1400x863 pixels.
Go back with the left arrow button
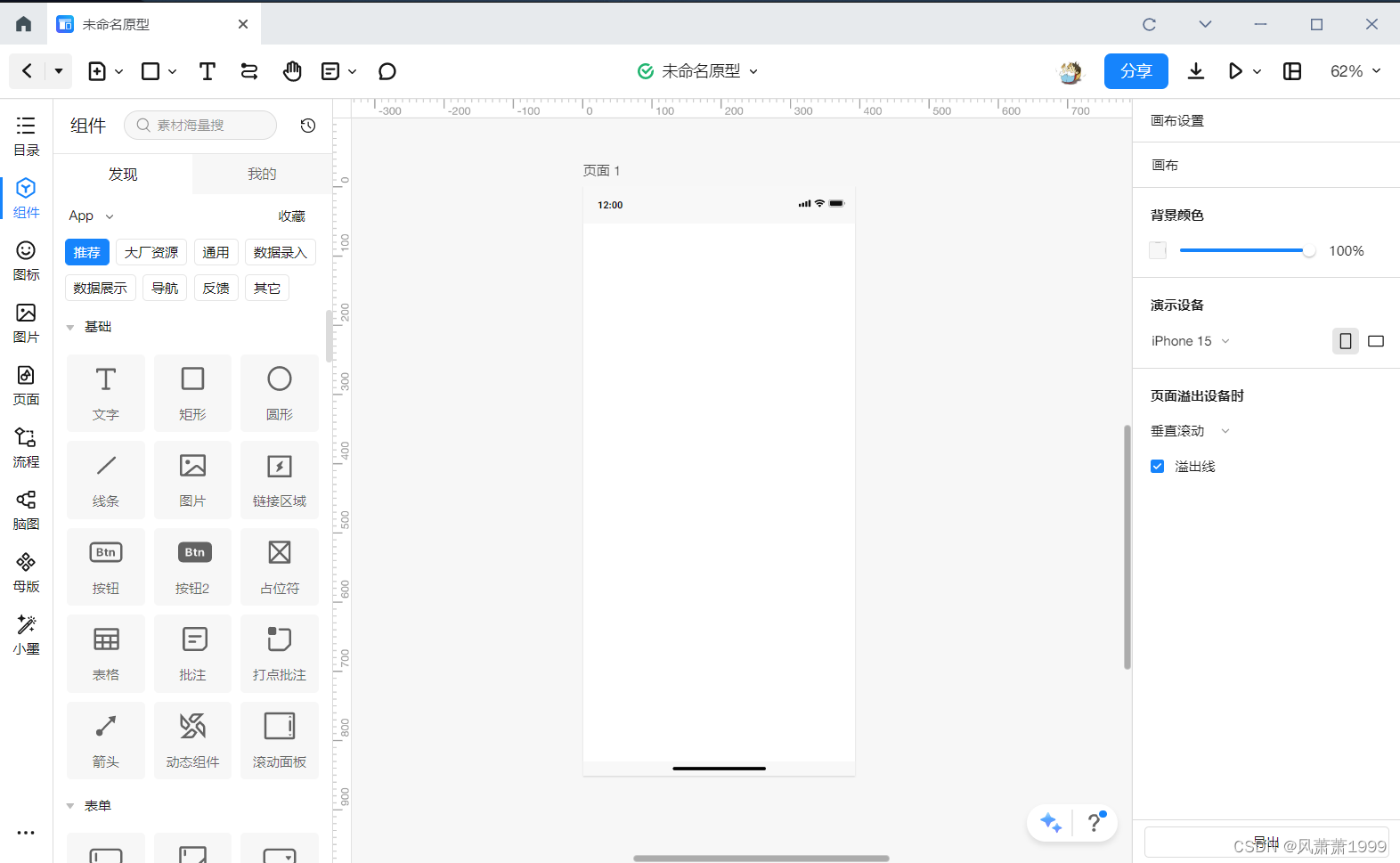click(27, 70)
